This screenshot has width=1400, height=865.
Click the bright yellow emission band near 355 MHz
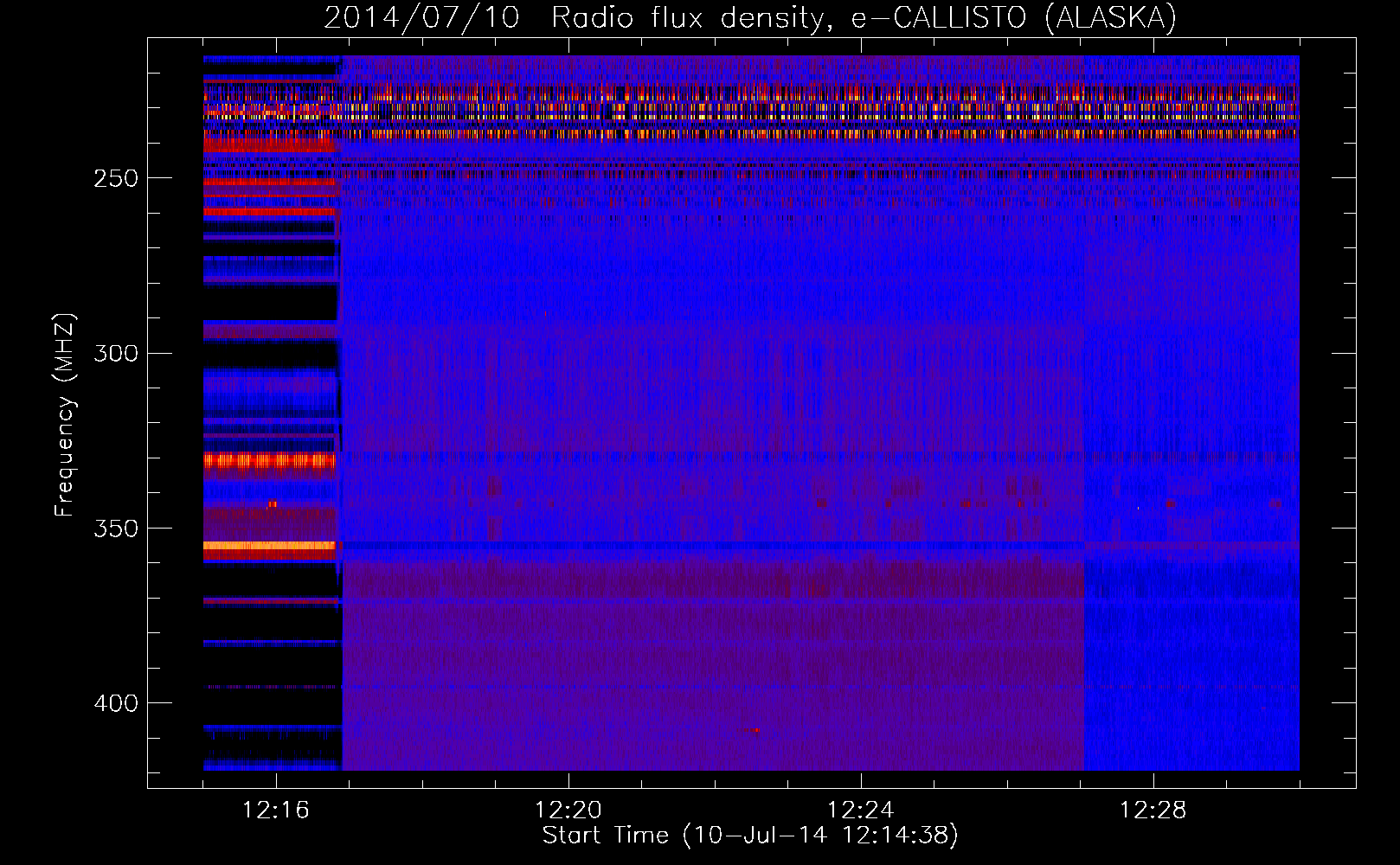click(269, 546)
